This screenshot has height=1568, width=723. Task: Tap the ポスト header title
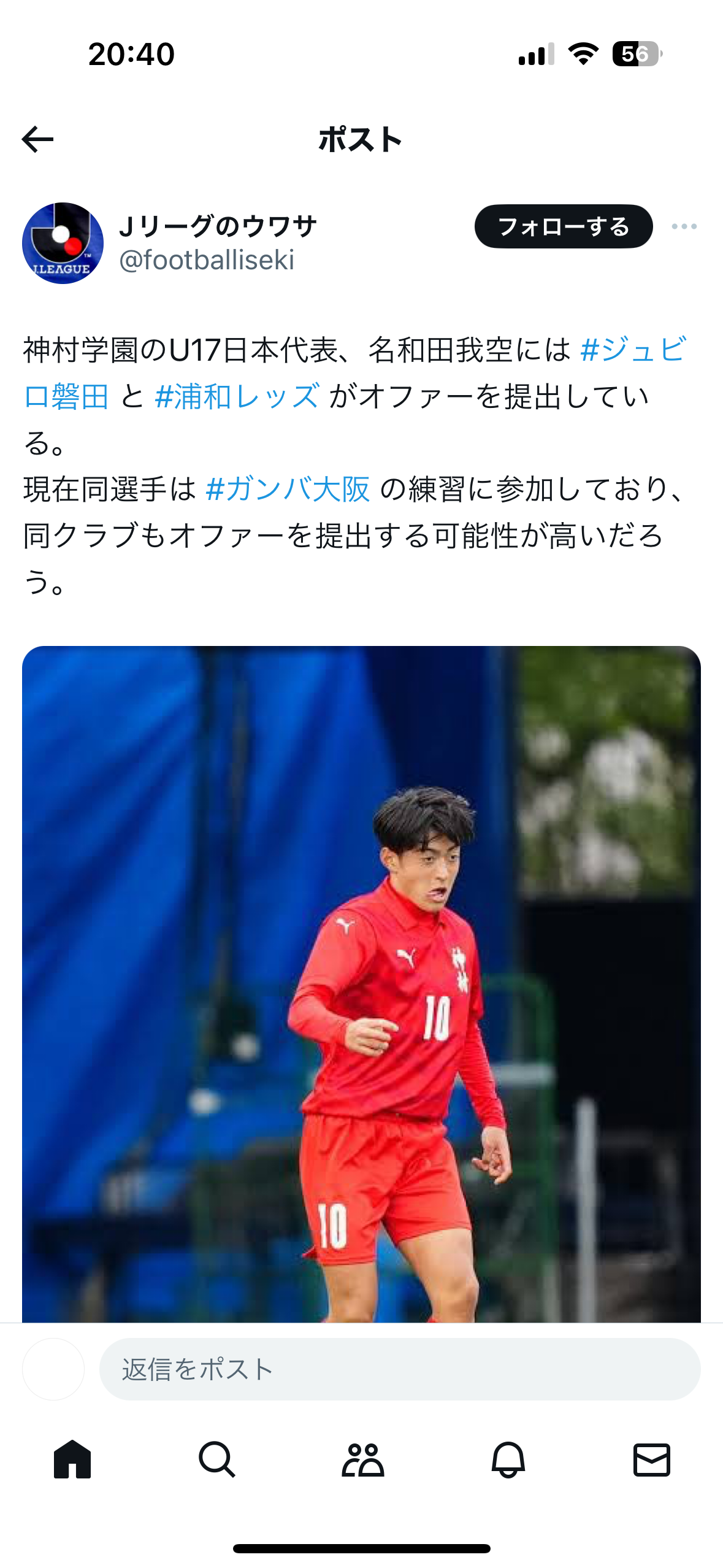361,139
